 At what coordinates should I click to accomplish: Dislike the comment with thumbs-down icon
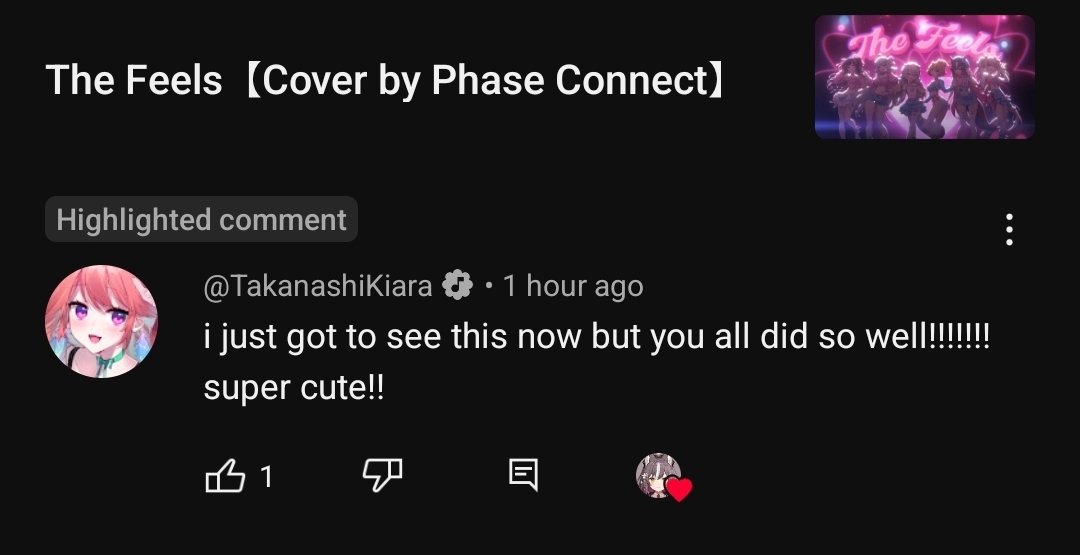381,476
